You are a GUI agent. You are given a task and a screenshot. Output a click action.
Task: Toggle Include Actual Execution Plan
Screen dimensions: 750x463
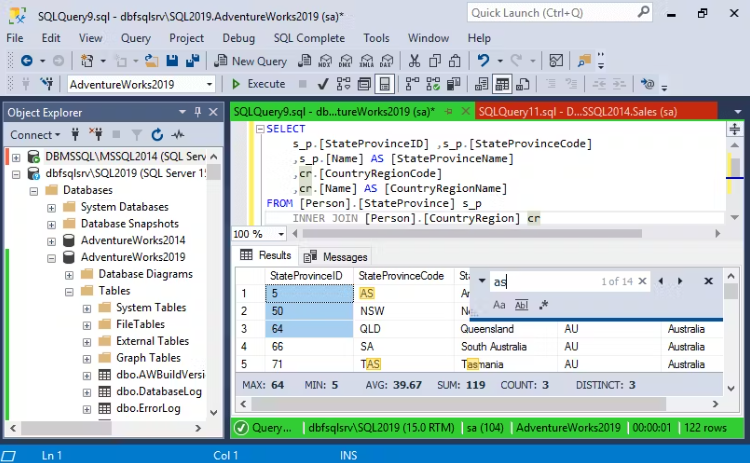click(412, 85)
